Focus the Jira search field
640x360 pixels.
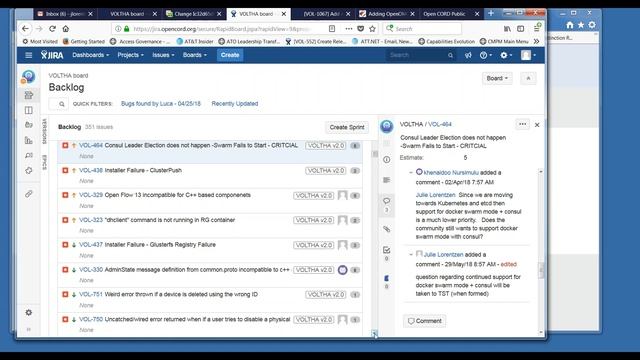420,55
